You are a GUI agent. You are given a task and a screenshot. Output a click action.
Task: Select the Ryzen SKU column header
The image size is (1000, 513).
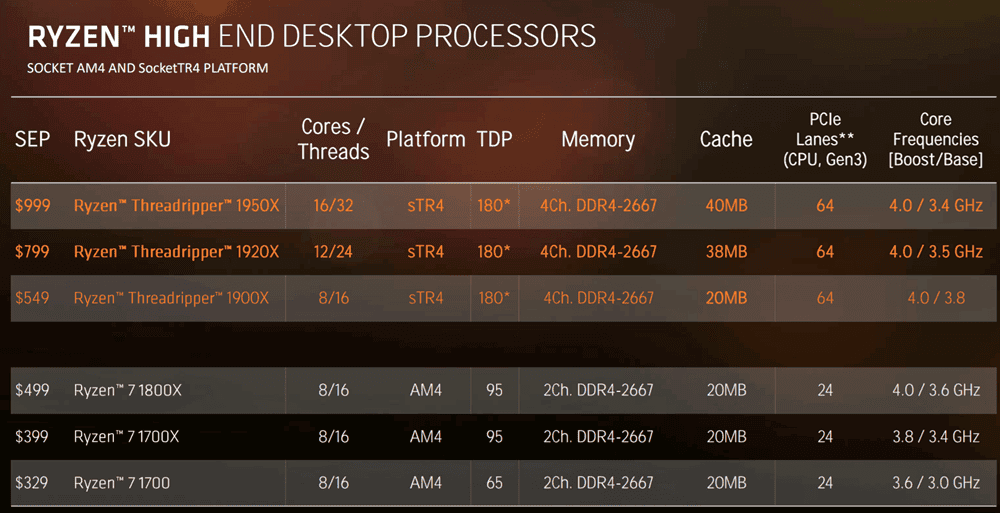coord(122,139)
